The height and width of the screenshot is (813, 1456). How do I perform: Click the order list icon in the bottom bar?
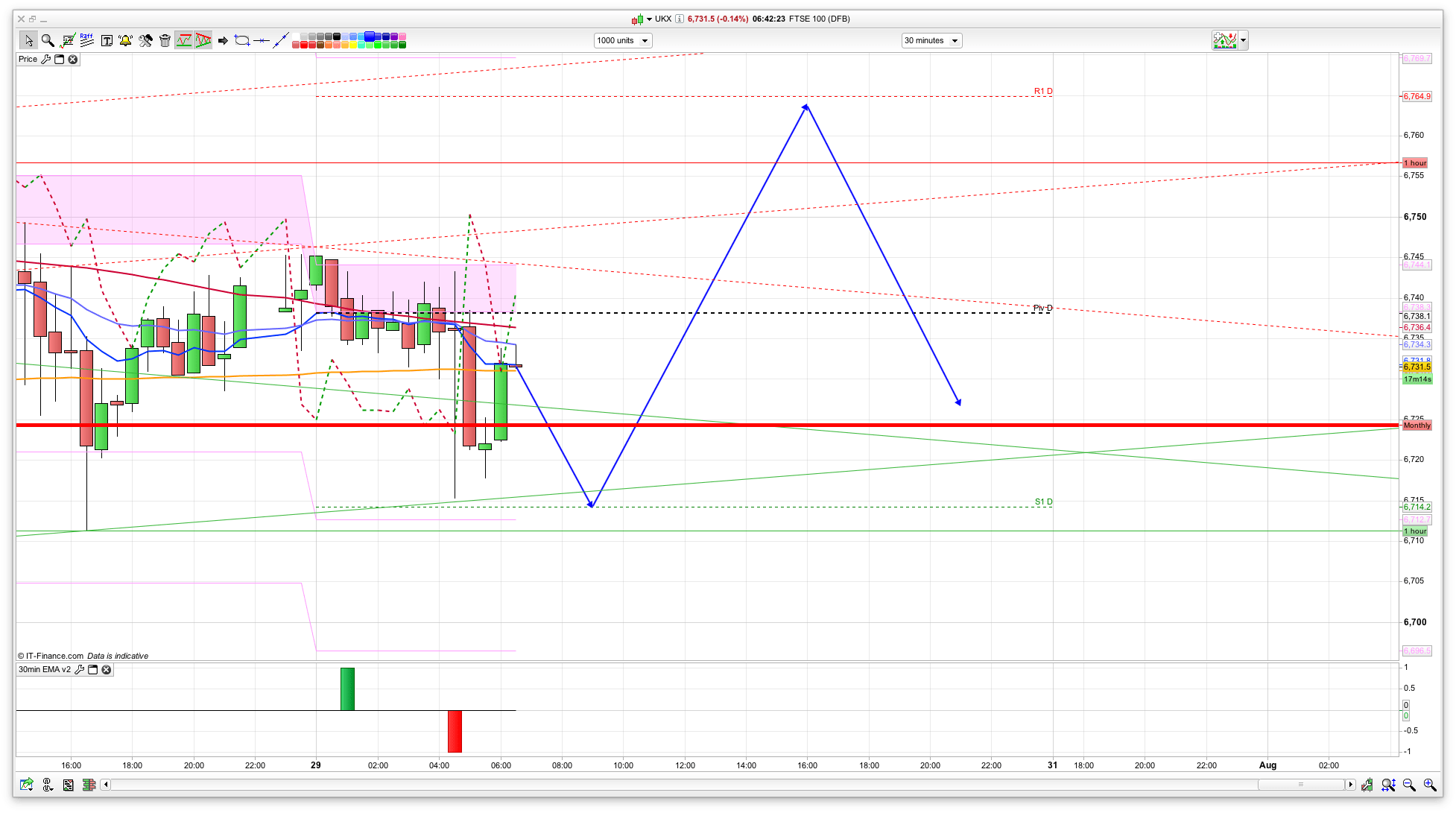tap(69, 785)
